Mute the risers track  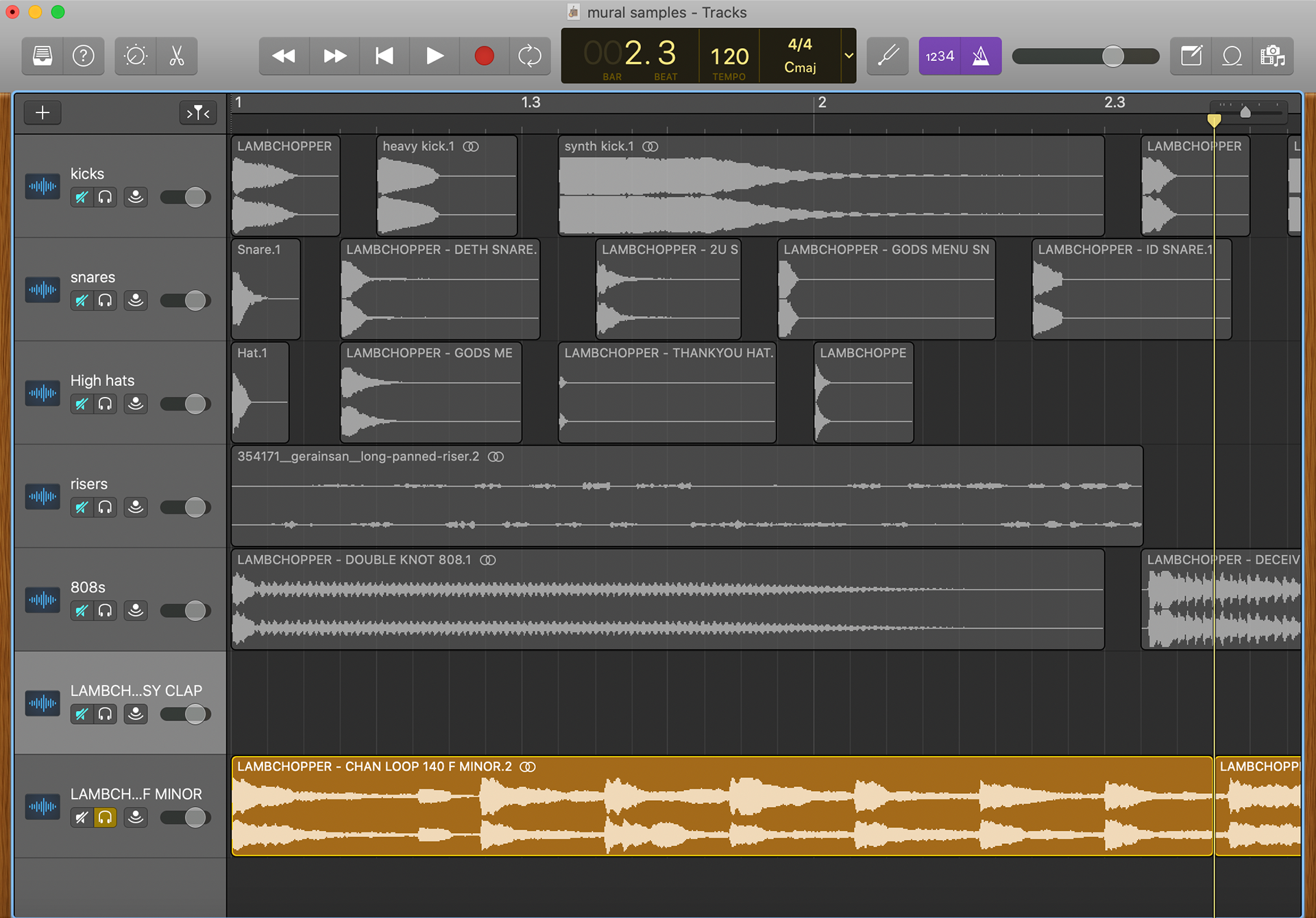[x=82, y=508]
